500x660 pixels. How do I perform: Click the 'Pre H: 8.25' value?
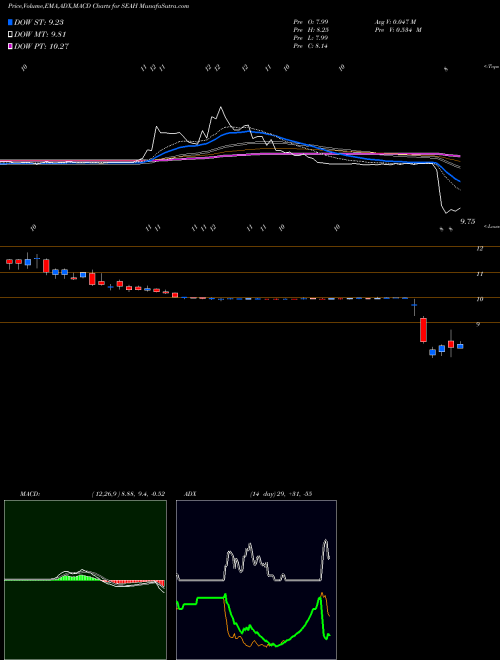click(x=311, y=30)
